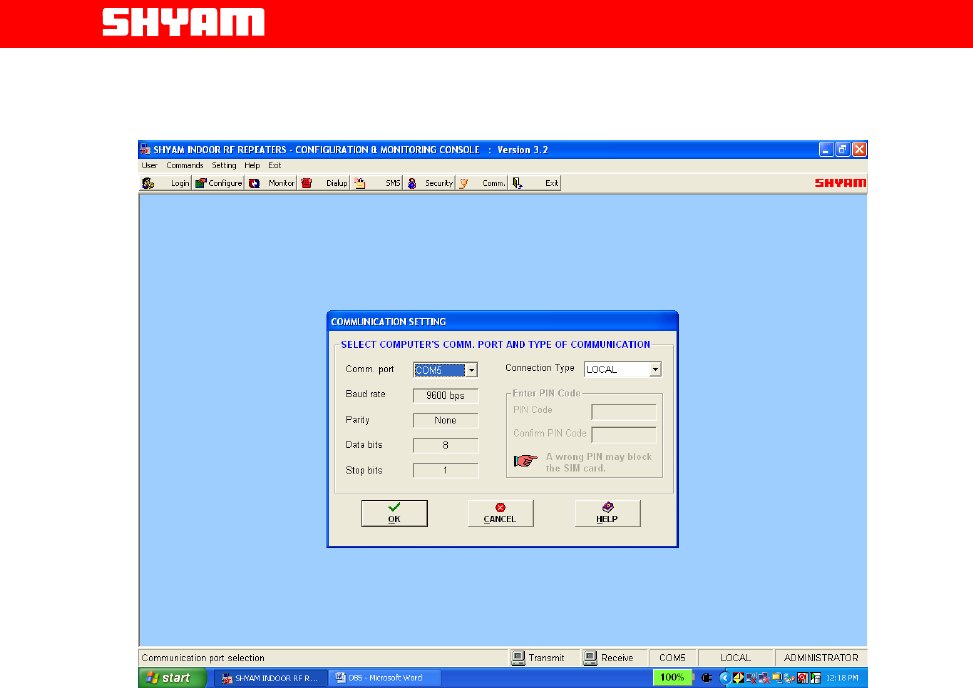Click the Login toolbar button
Image resolution: width=973 pixels, height=688 pixels.
tap(165, 183)
